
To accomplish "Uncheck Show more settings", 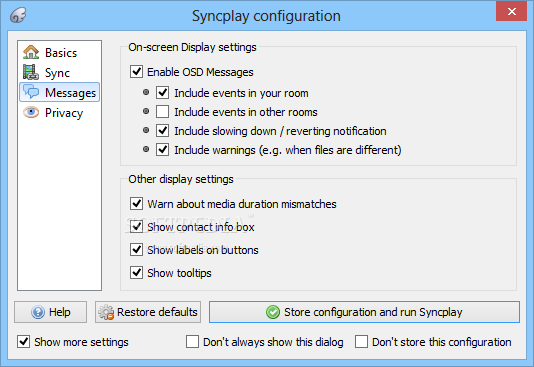I will coord(23,341).
